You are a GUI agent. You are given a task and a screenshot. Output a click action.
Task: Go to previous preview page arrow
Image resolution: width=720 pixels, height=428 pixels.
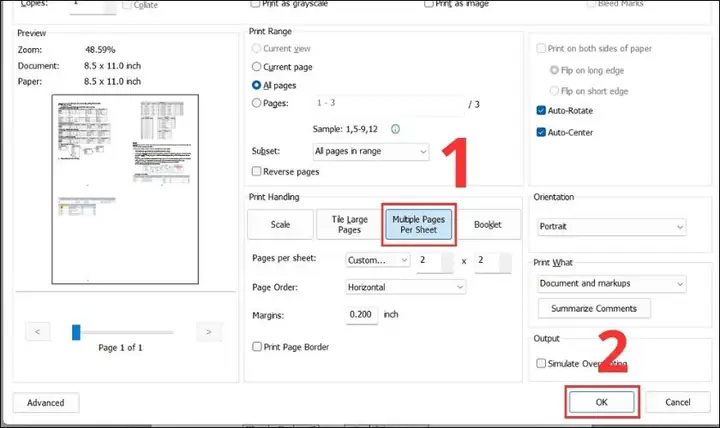click(x=38, y=332)
